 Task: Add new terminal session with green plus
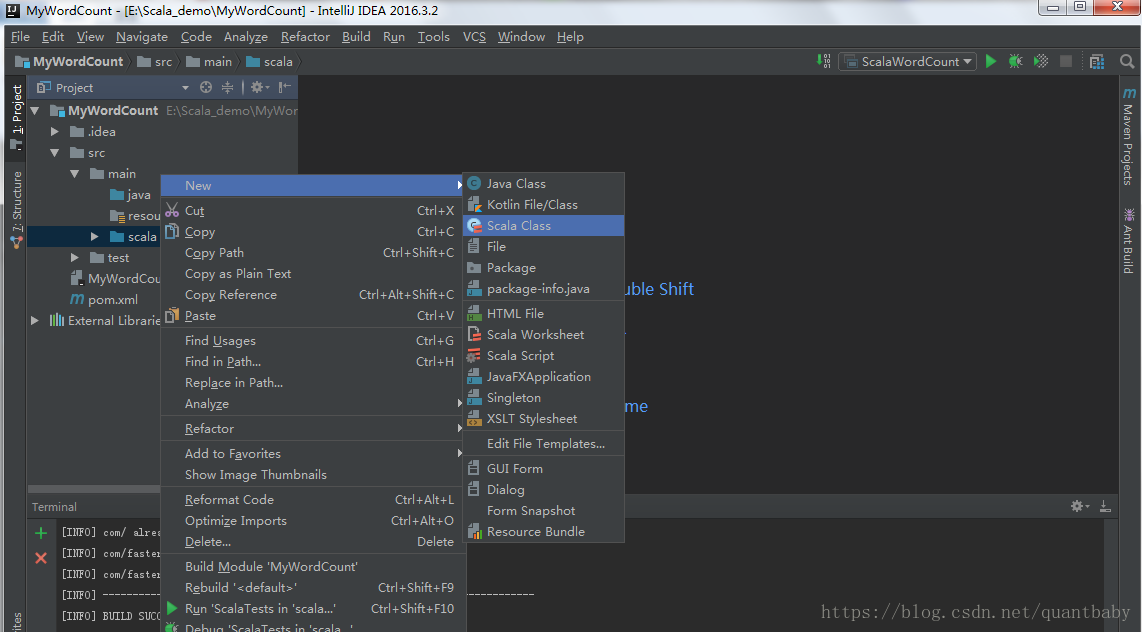click(x=41, y=533)
